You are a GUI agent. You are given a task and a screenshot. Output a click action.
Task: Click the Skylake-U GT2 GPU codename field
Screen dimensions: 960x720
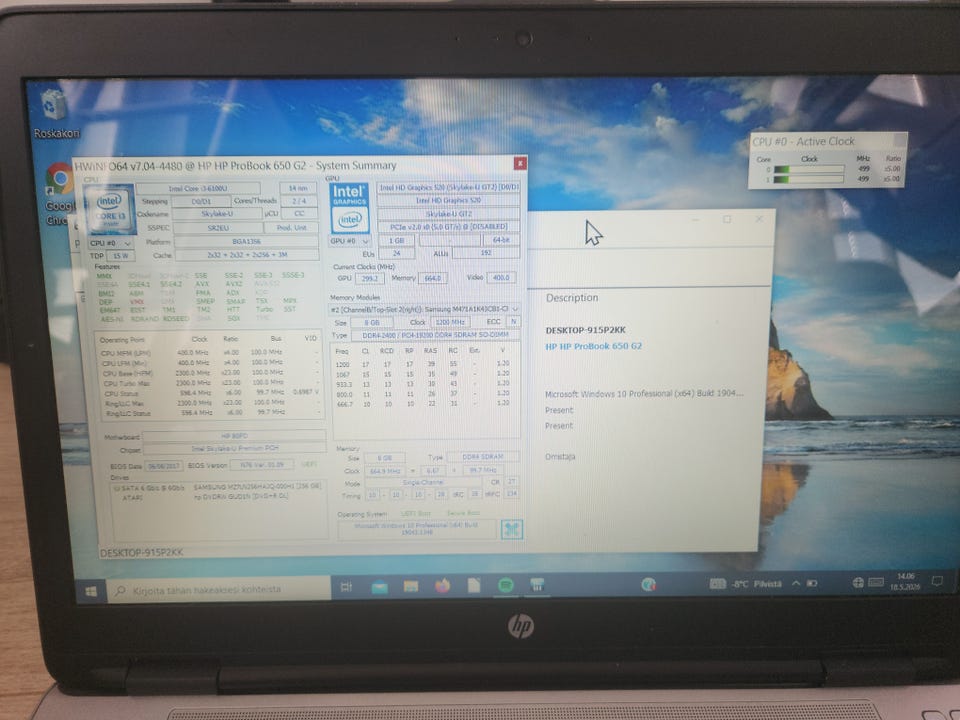point(449,214)
